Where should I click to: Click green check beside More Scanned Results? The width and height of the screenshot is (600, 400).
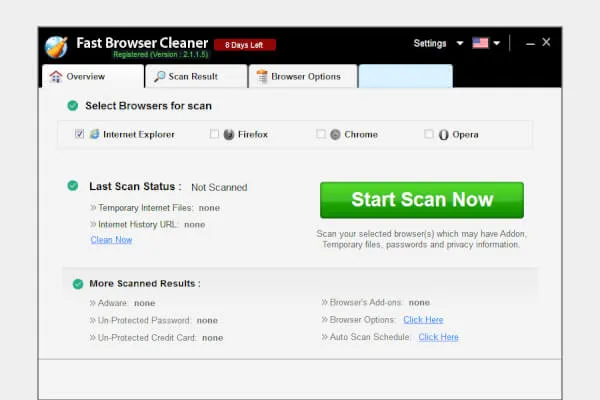pyautogui.click(x=78, y=284)
